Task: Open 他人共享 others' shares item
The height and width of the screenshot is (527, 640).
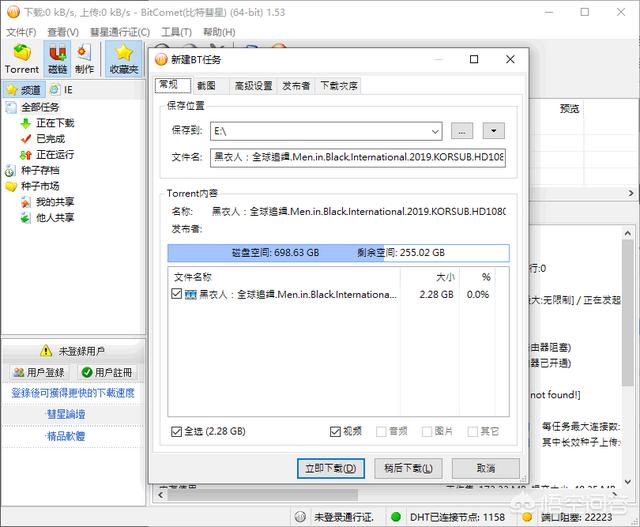Action: 47,218
